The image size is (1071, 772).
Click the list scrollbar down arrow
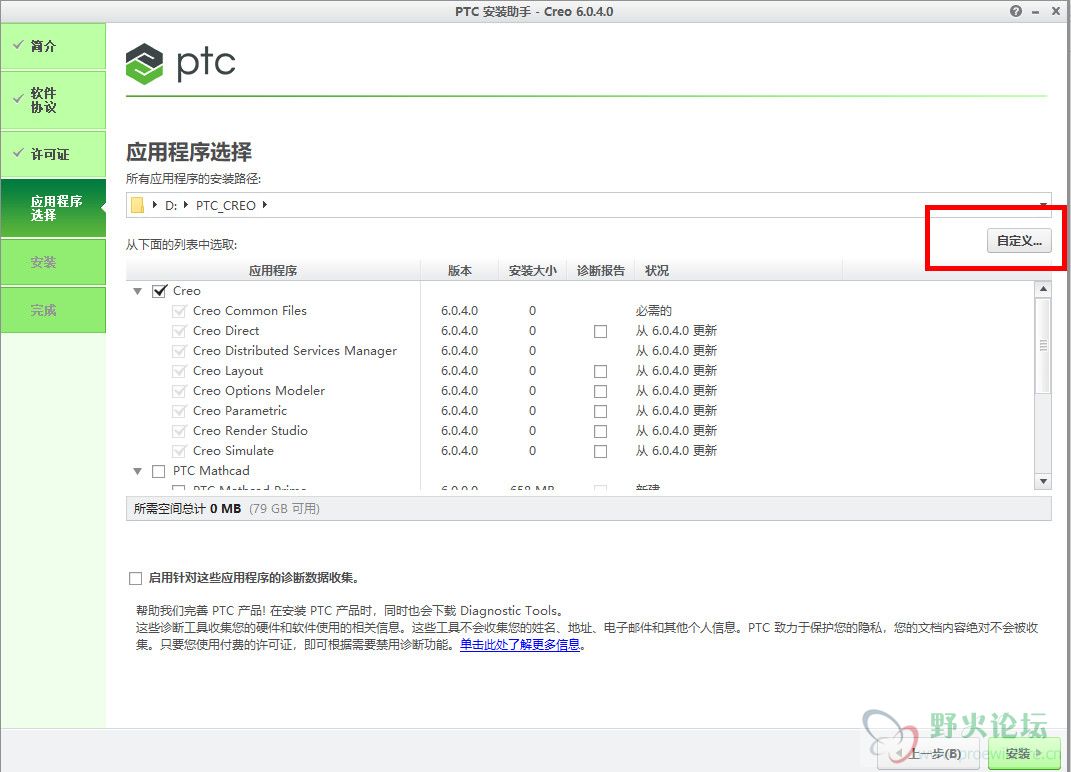click(1043, 482)
